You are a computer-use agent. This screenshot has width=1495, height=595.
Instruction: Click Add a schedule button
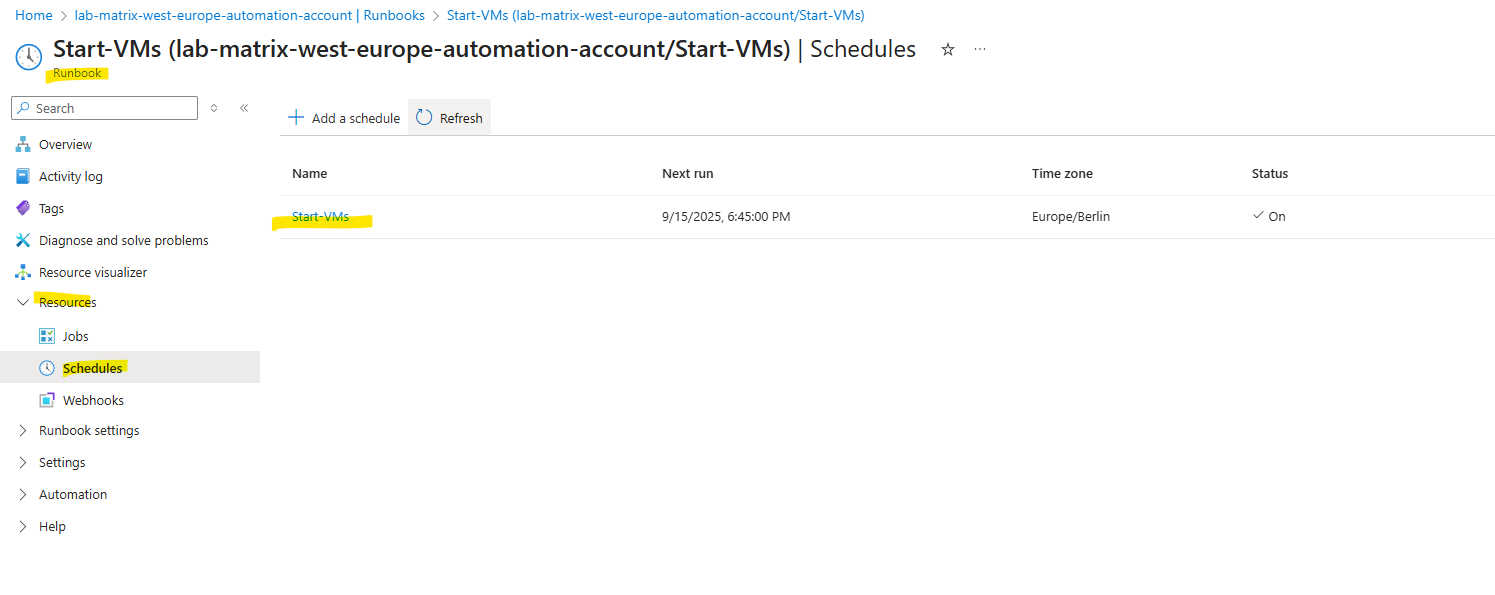(x=344, y=118)
